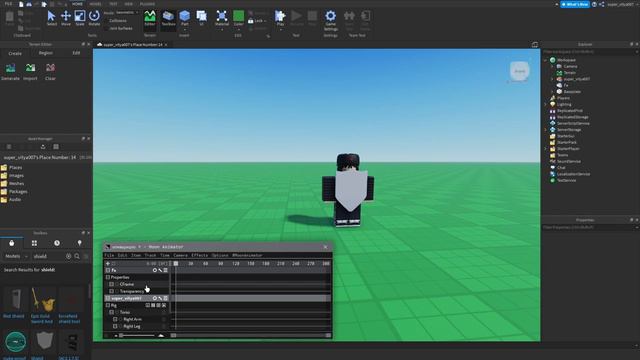This screenshot has height=360, width=640.
Task: Activate the Scale tool
Action: click(80, 18)
